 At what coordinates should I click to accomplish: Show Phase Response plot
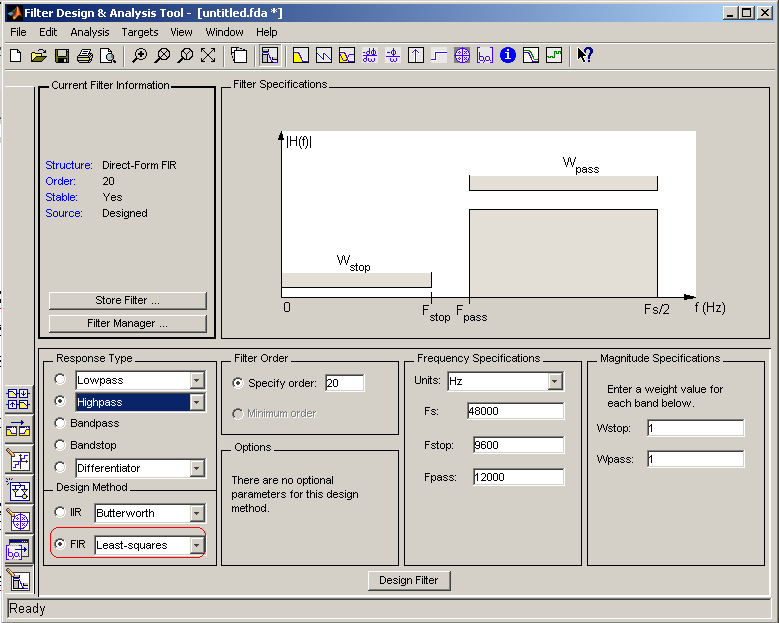[x=323, y=56]
